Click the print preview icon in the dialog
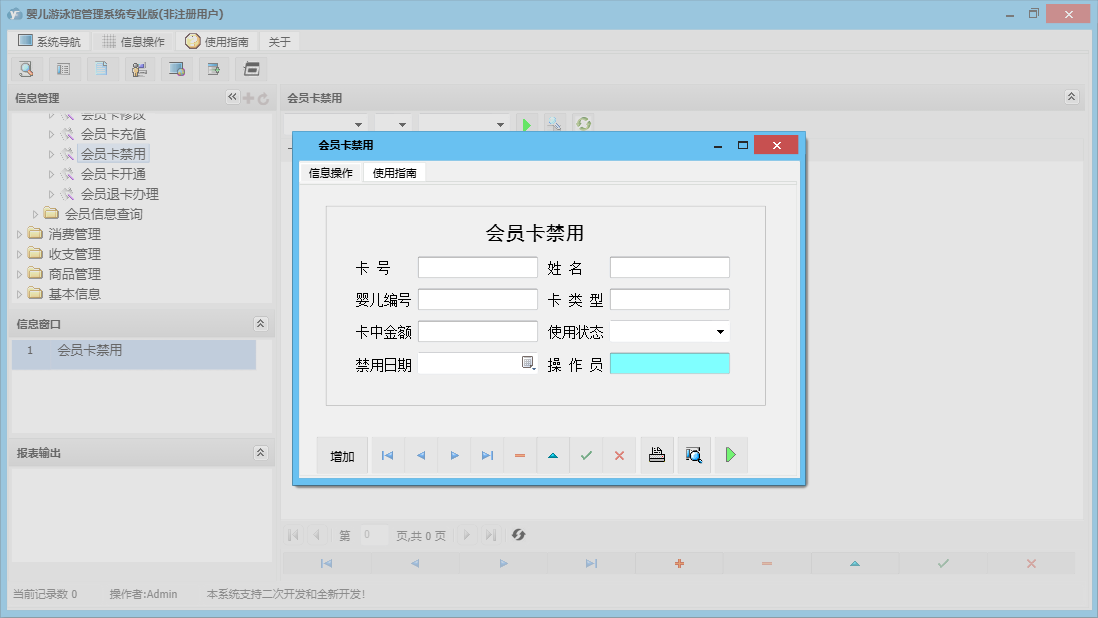The width and height of the screenshot is (1098, 618). [x=693, y=455]
